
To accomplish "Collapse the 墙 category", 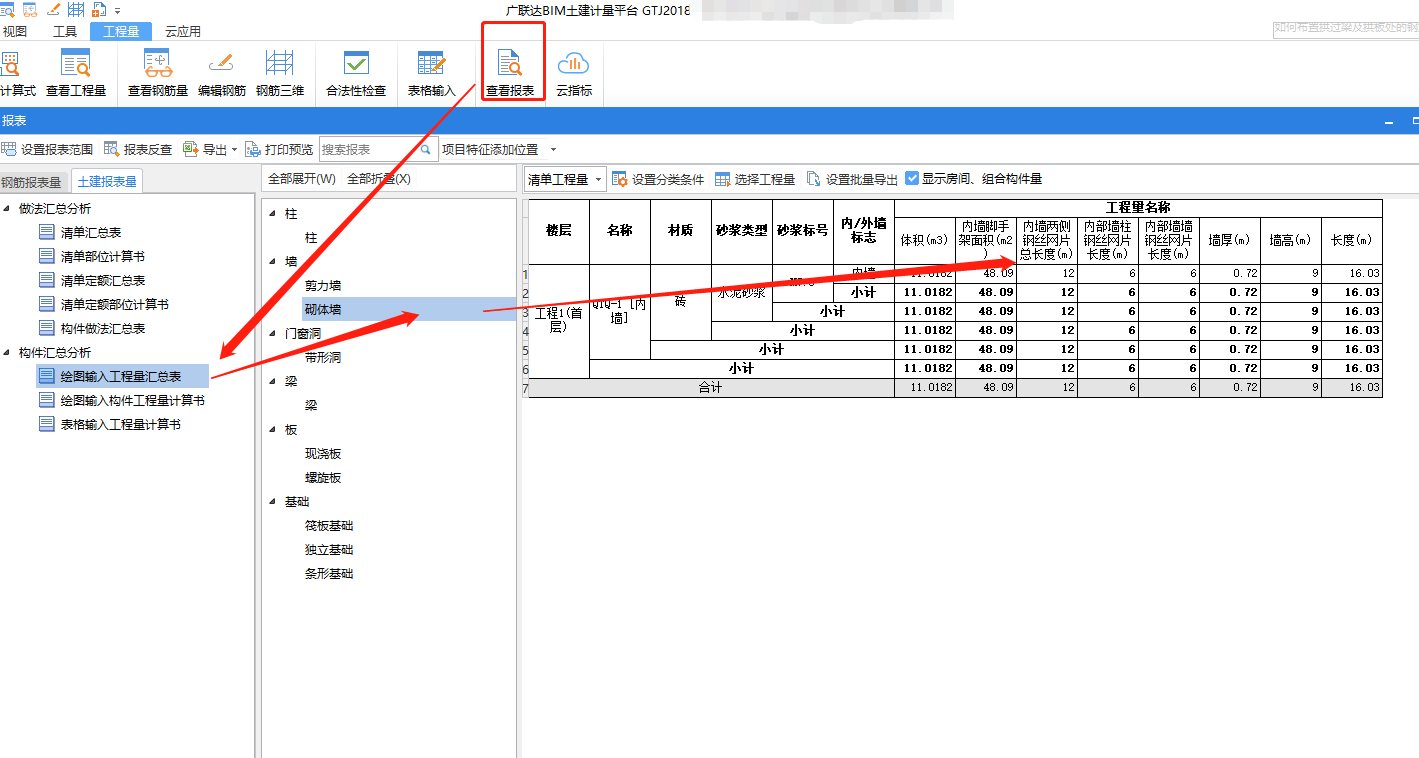I will pos(272,262).
